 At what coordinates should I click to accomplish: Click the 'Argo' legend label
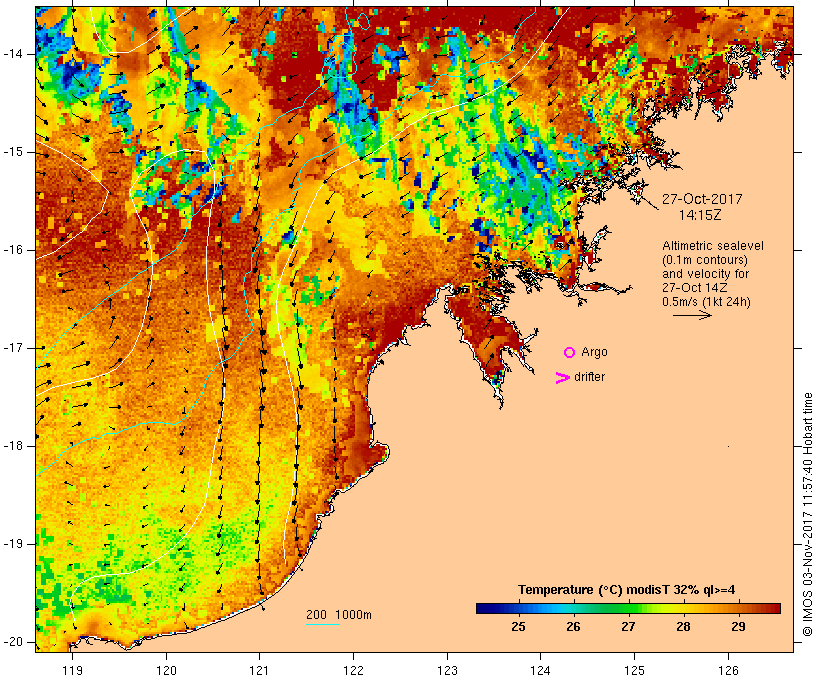pyautogui.click(x=595, y=352)
